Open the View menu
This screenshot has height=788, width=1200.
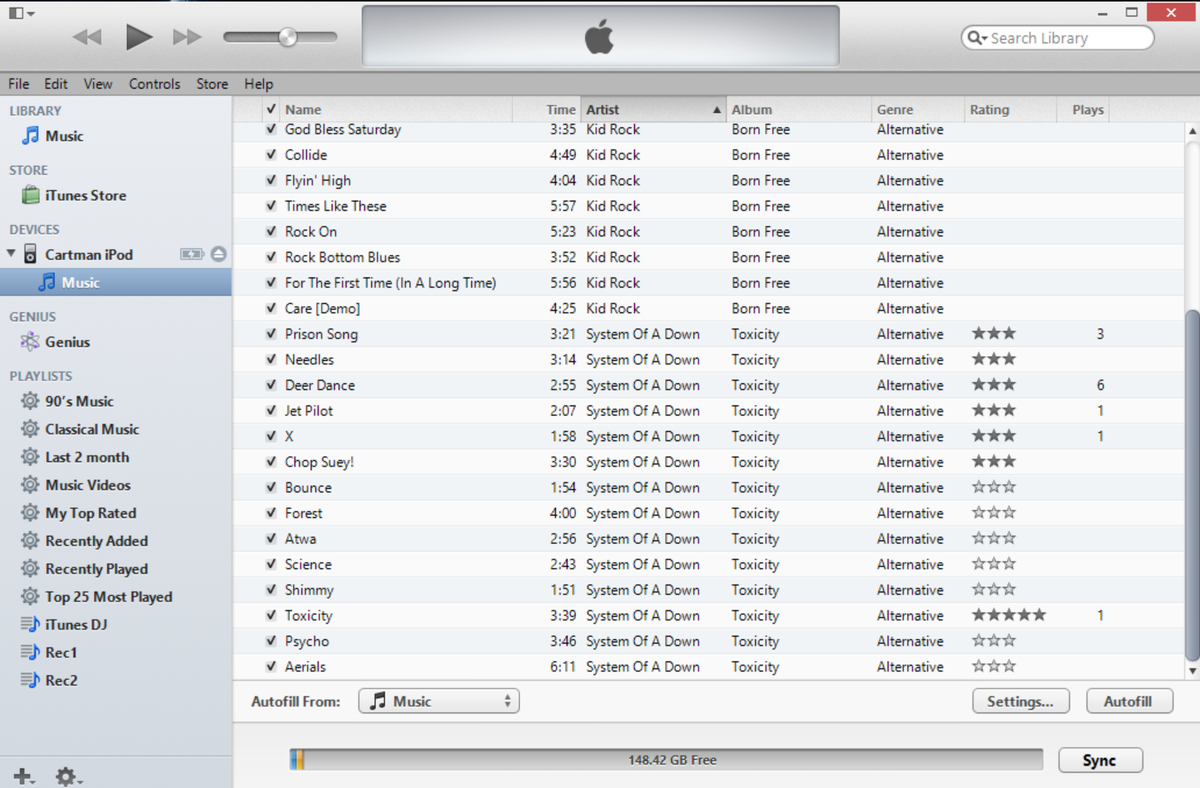(x=98, y=84)
